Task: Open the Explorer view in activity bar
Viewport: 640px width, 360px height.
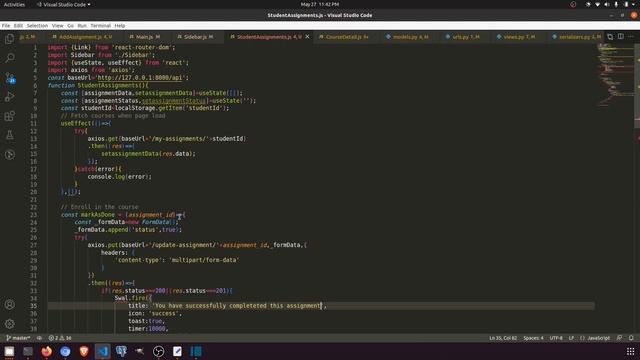Action: tap(9, 39)
